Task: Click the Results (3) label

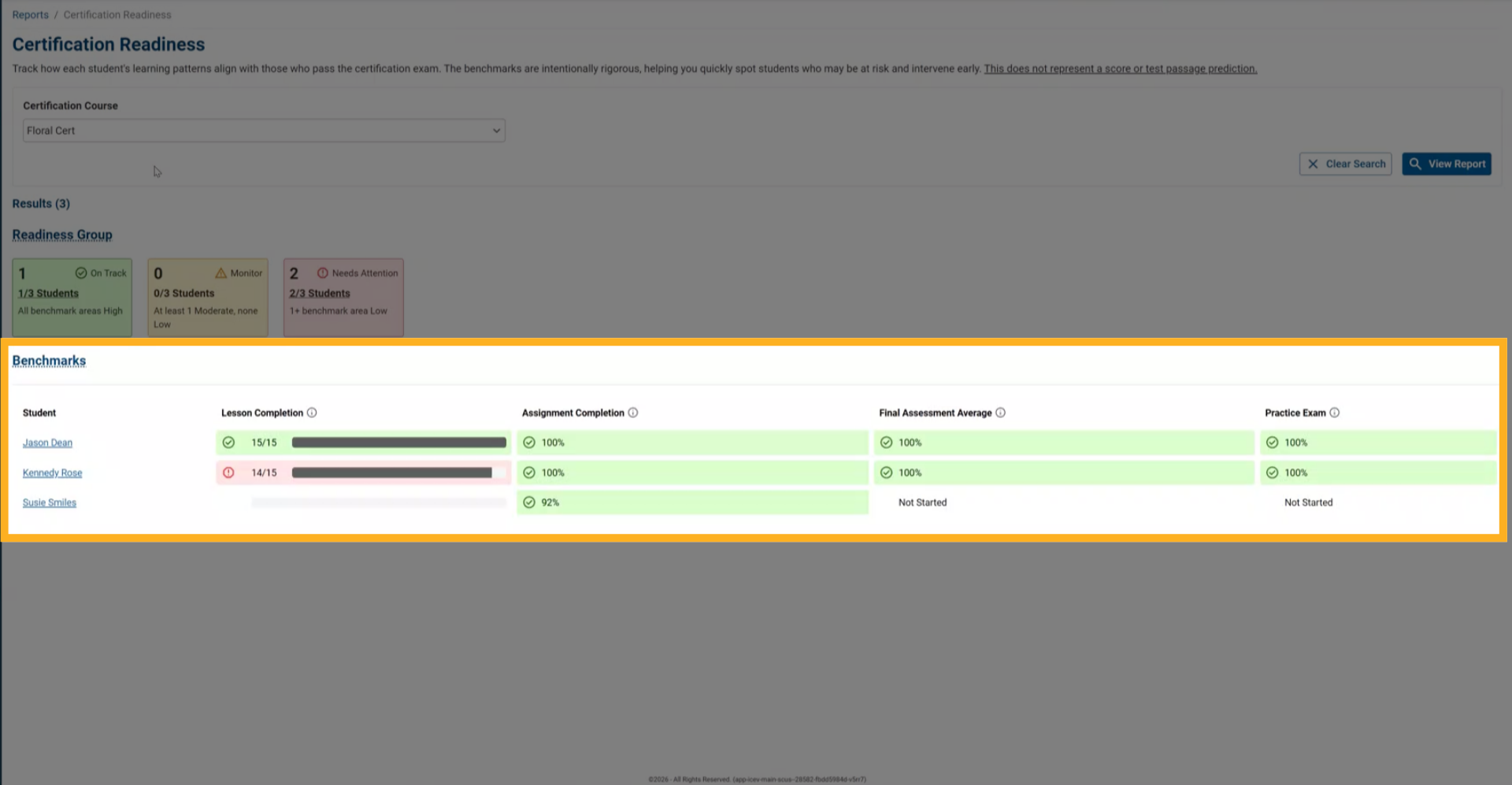Action: 41,203
